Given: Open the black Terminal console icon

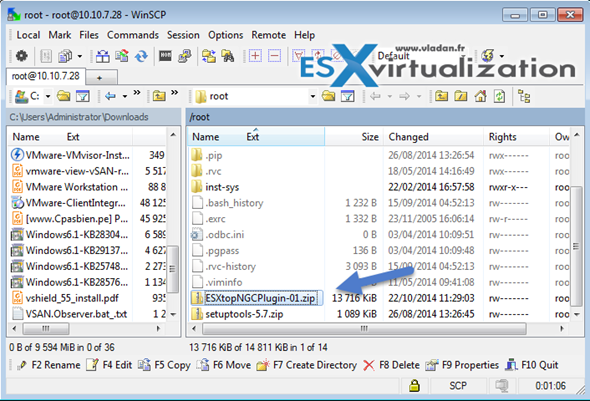Looking at the screenshot, I should [x=165, y=56].
